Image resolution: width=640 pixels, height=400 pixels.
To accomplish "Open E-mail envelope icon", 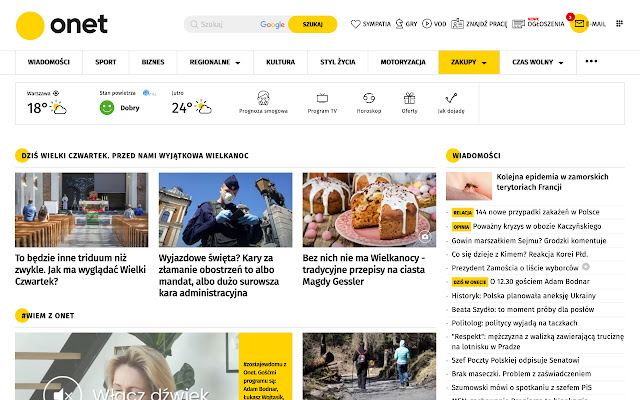I will pos(579,24).
